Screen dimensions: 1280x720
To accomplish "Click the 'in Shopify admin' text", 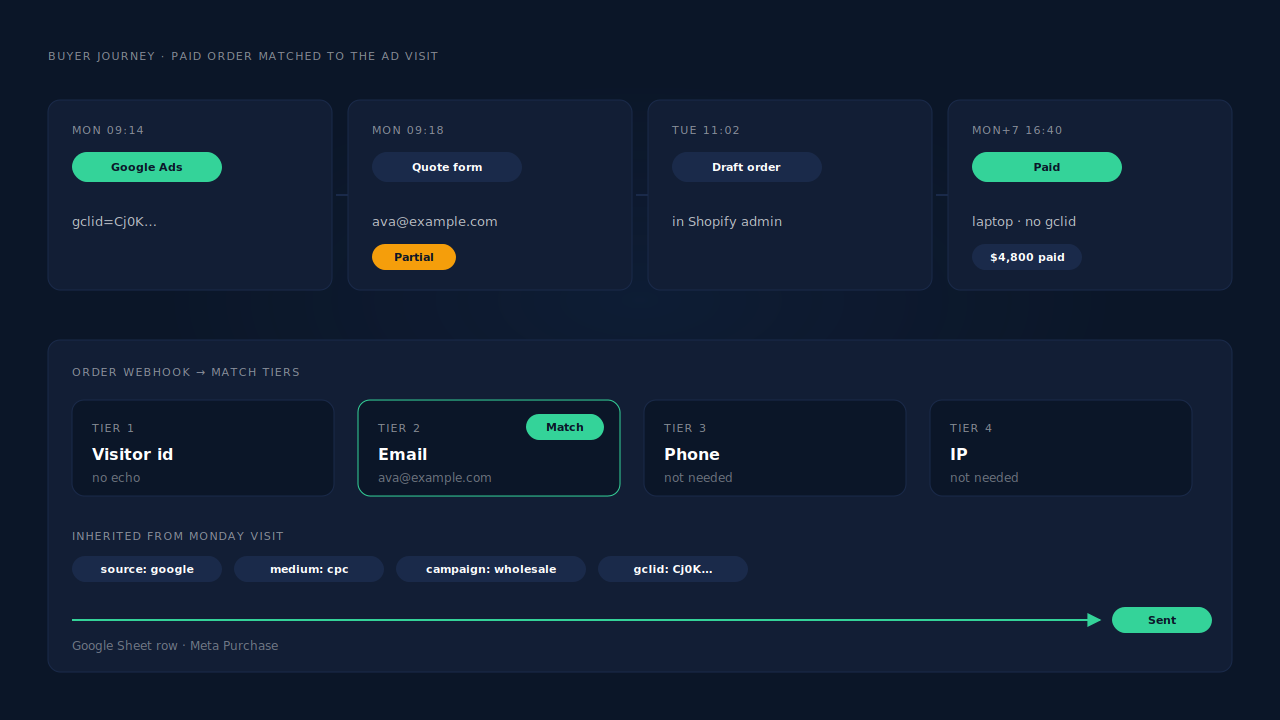I will tap(727, 222).
